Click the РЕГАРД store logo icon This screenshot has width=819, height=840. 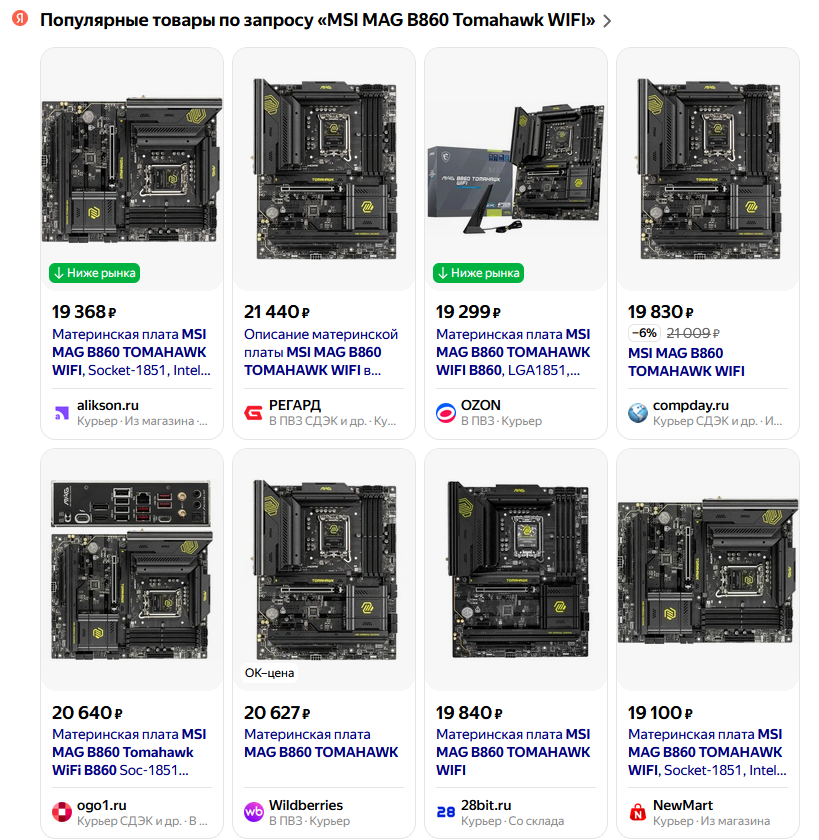[x=253, y=413]
